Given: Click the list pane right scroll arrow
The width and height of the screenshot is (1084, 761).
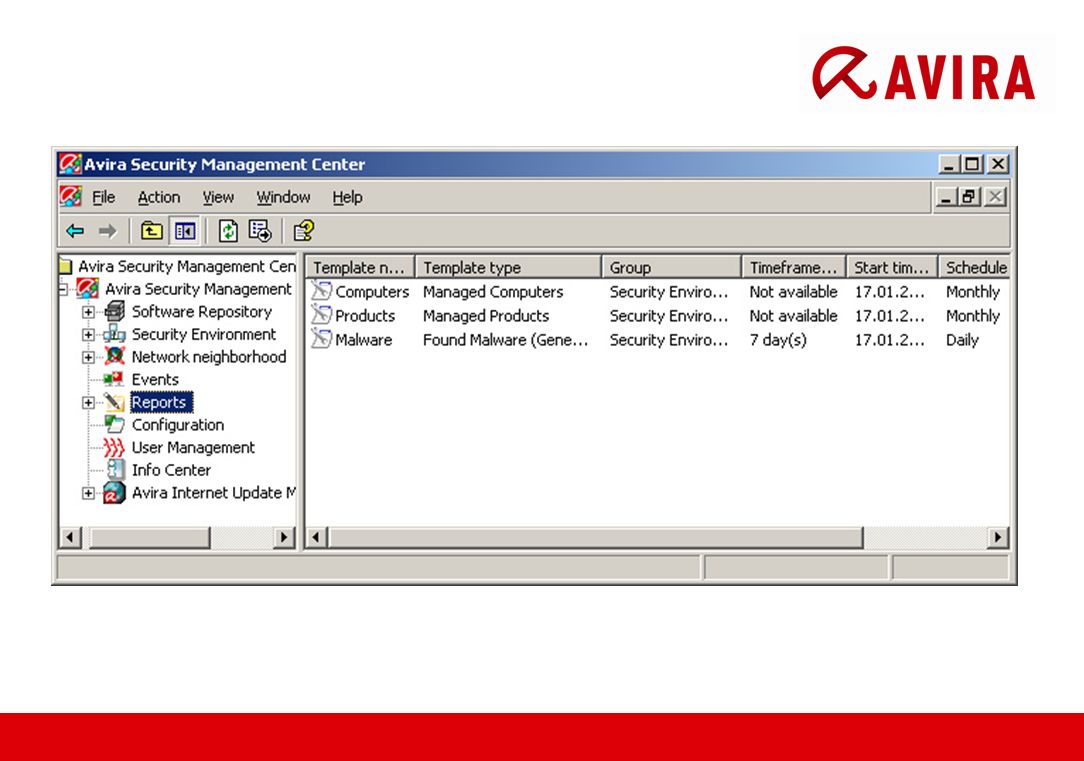Looking at the screenshot, I should point(998,537).
